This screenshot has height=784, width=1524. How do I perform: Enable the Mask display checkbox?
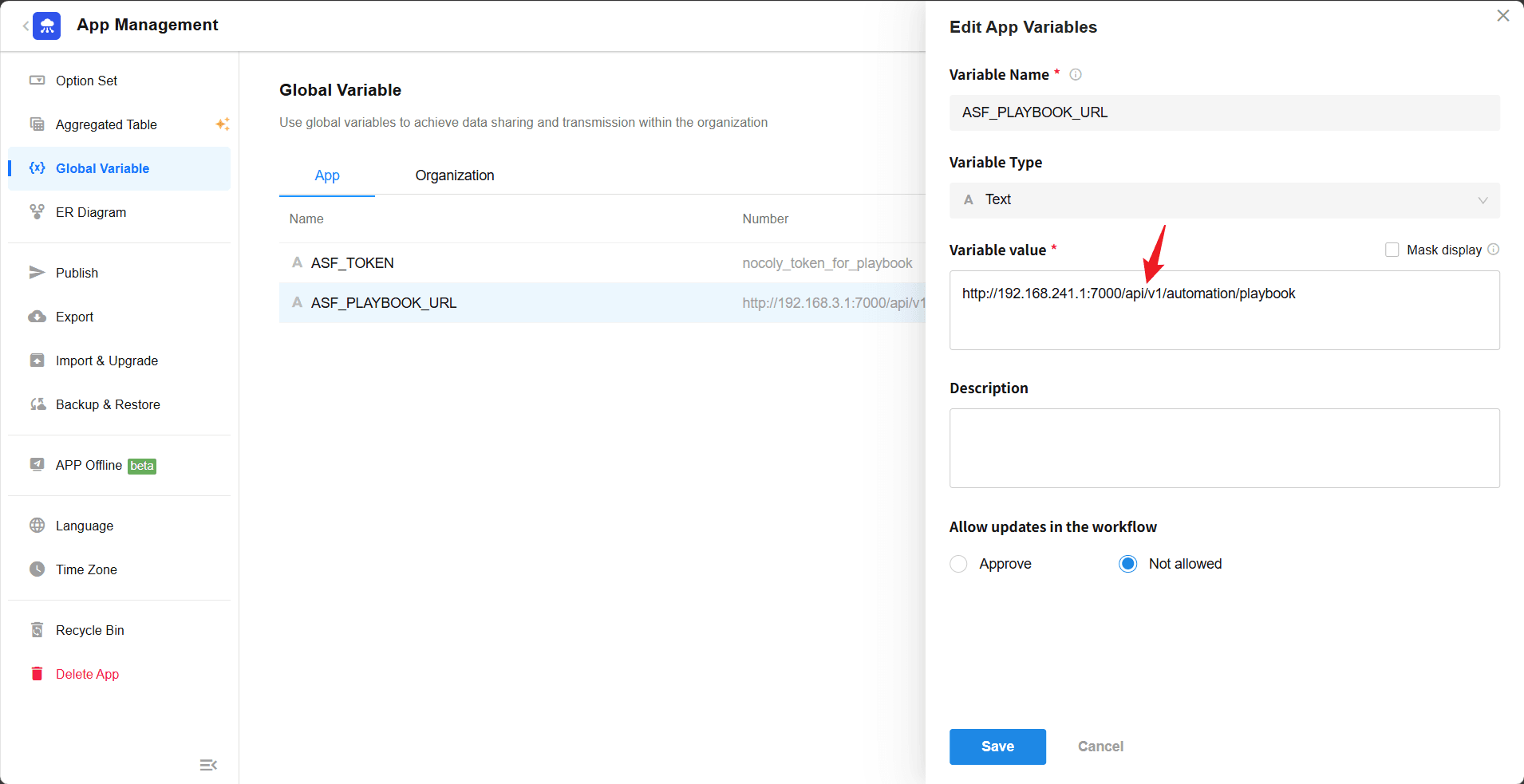[1392, 250]
